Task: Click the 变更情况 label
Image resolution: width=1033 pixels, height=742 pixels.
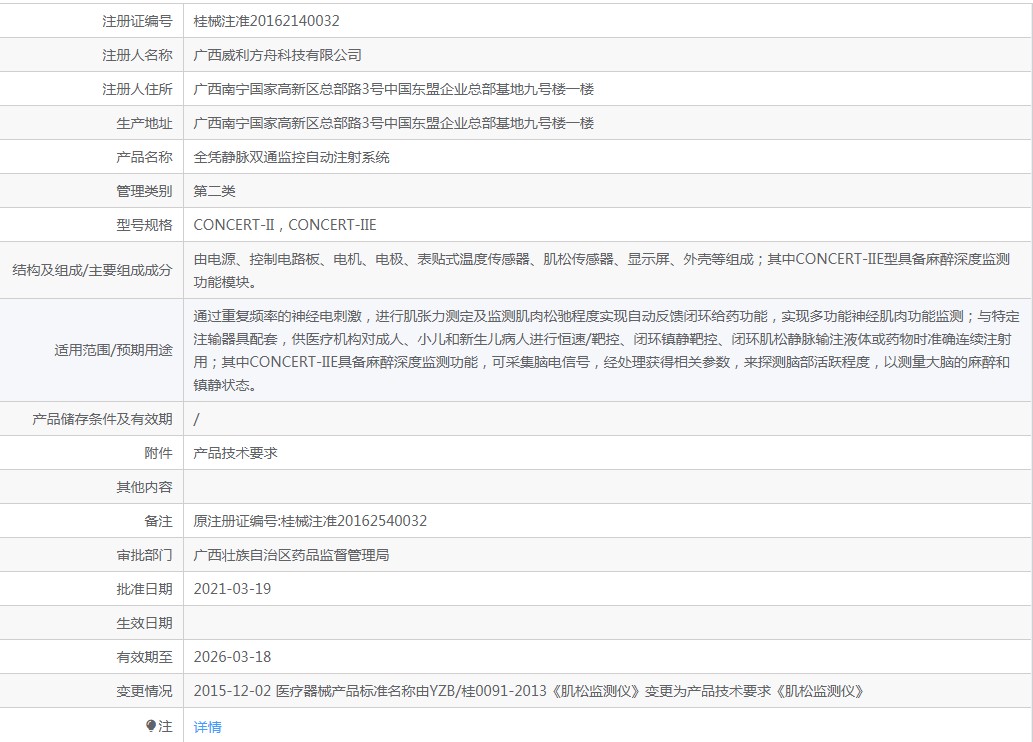Action: (x=144, y=691)
